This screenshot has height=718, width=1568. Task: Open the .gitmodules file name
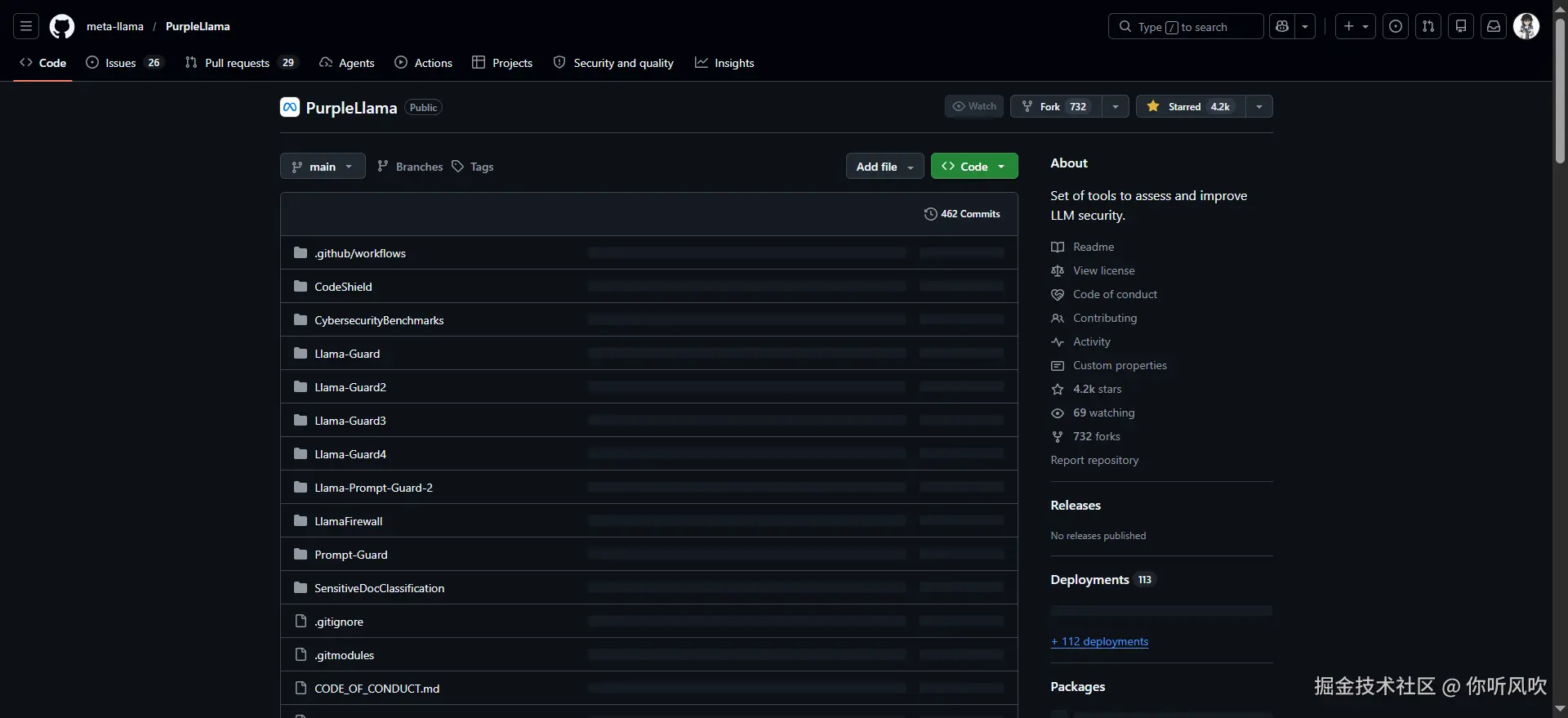[x=344, y=655]
